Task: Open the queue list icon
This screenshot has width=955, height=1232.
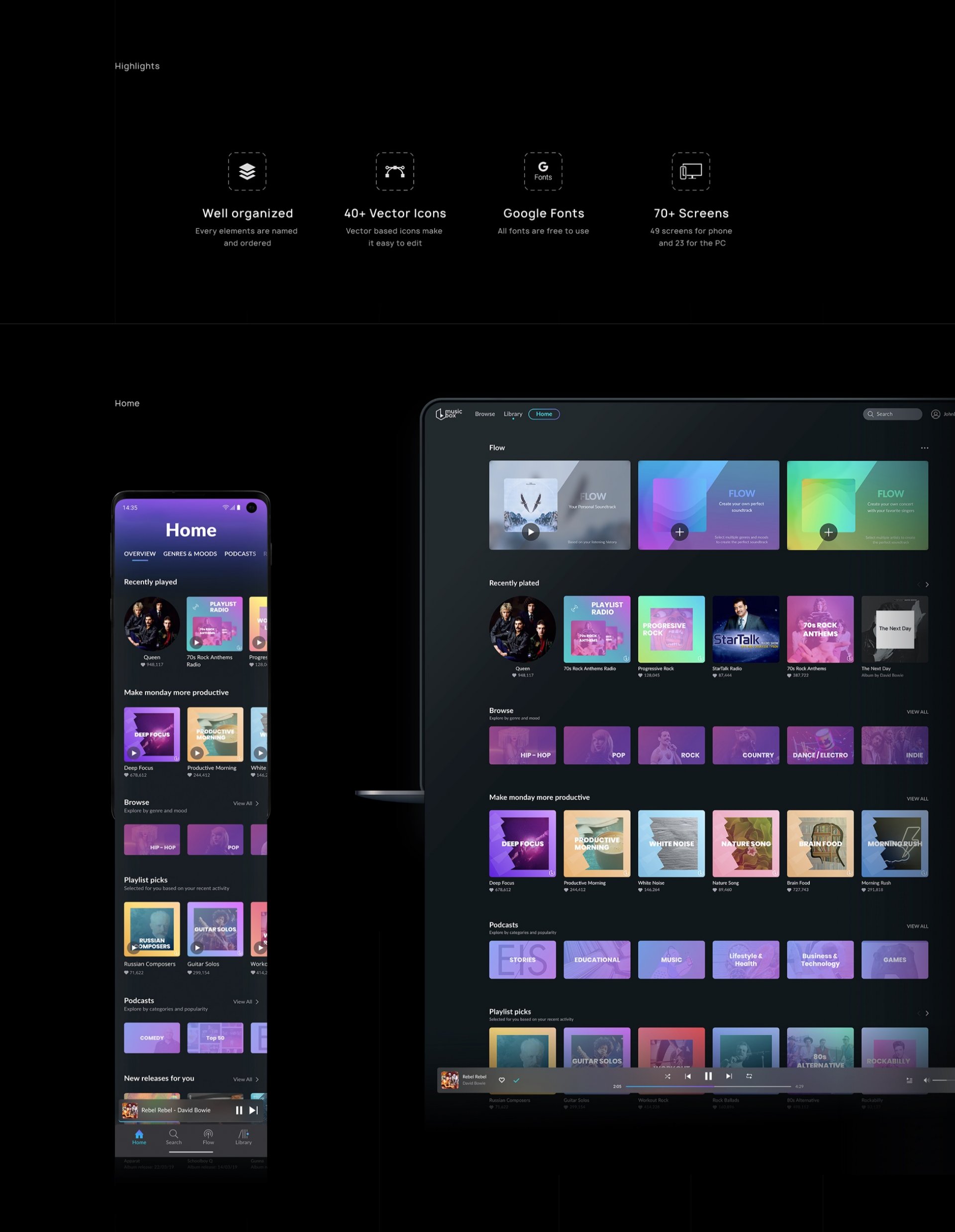Action: [909, 1080]
